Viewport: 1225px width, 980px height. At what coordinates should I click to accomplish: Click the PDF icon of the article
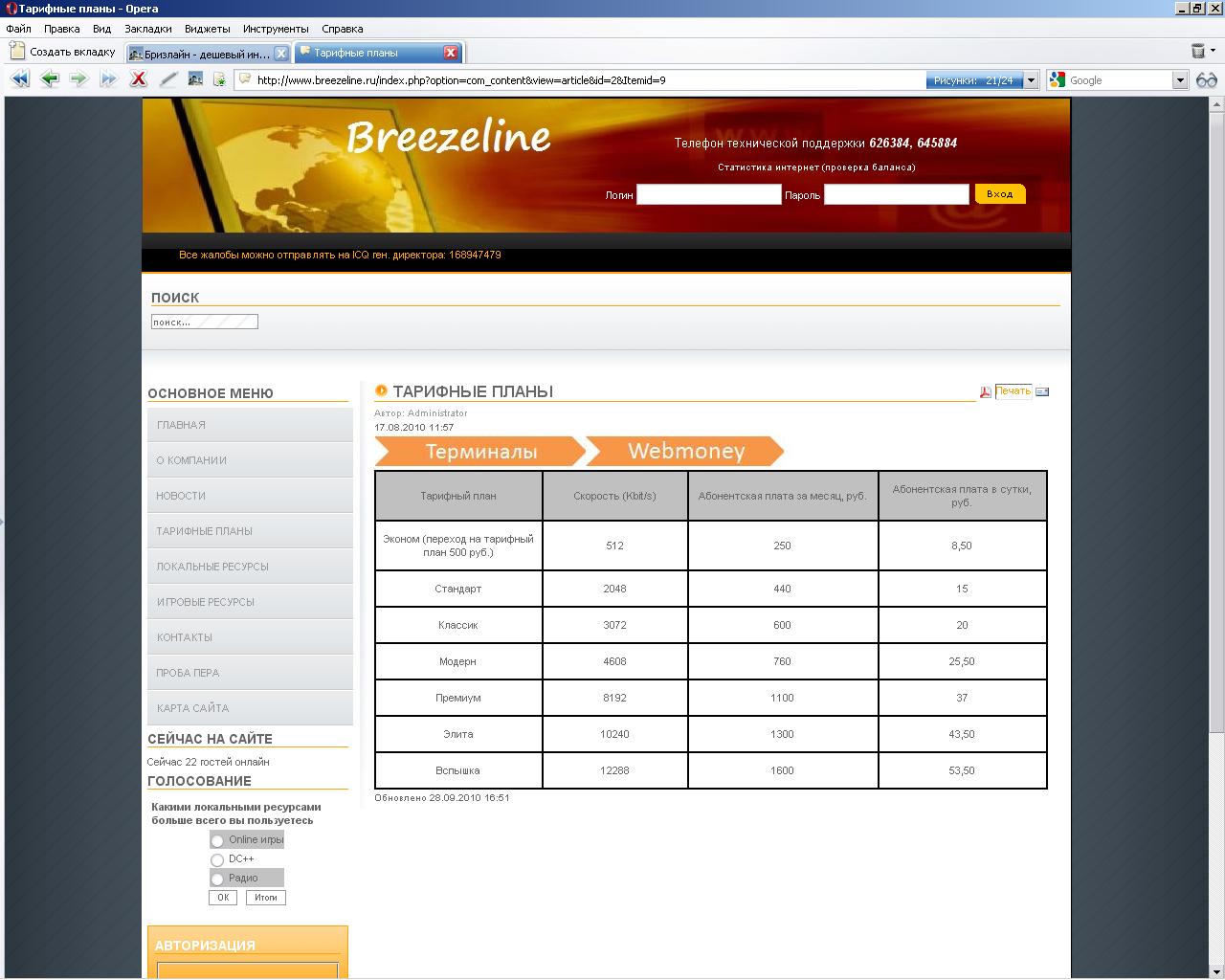coord(985,391)
